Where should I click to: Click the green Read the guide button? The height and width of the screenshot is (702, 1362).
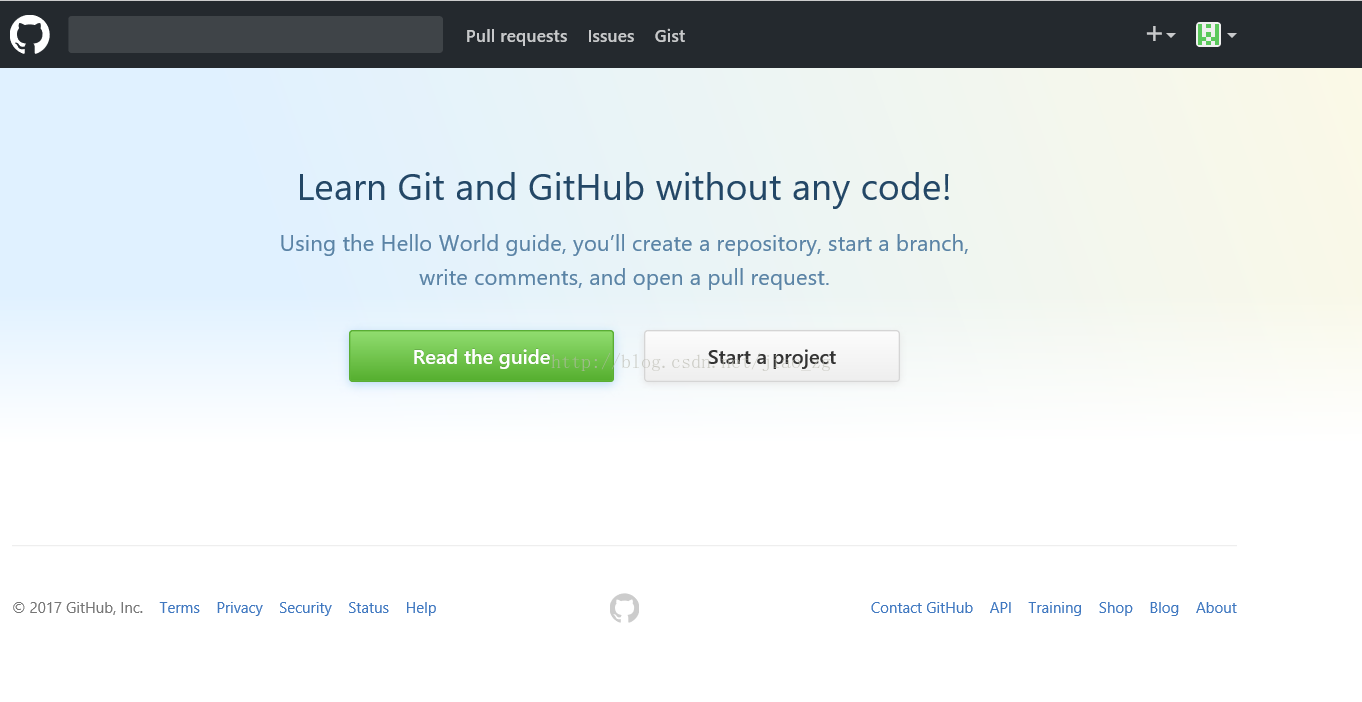[x=481, y=356]
